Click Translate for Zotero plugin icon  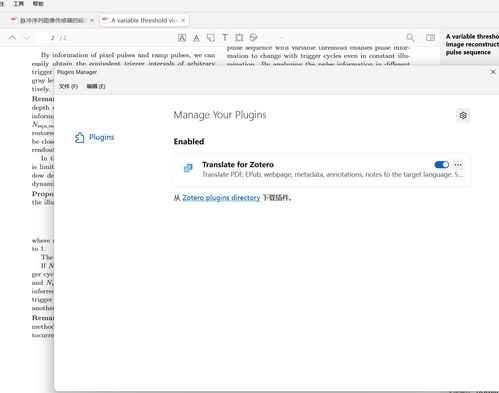[188, 168]
